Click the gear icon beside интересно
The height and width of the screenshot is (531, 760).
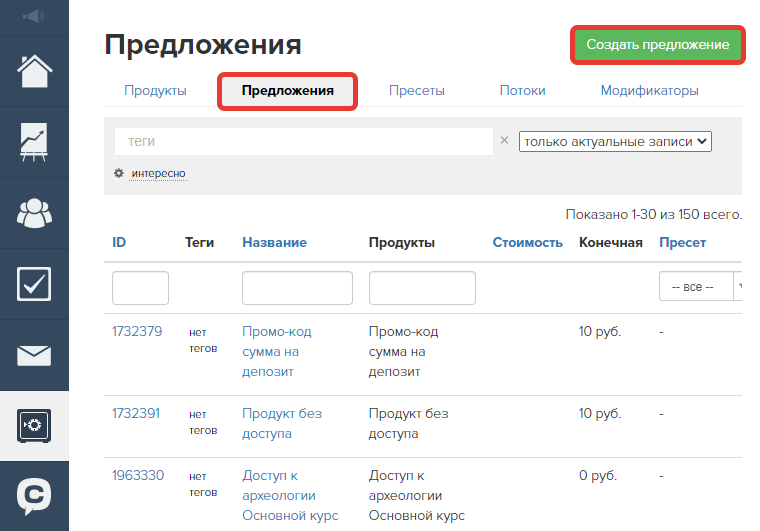(119, 173)
